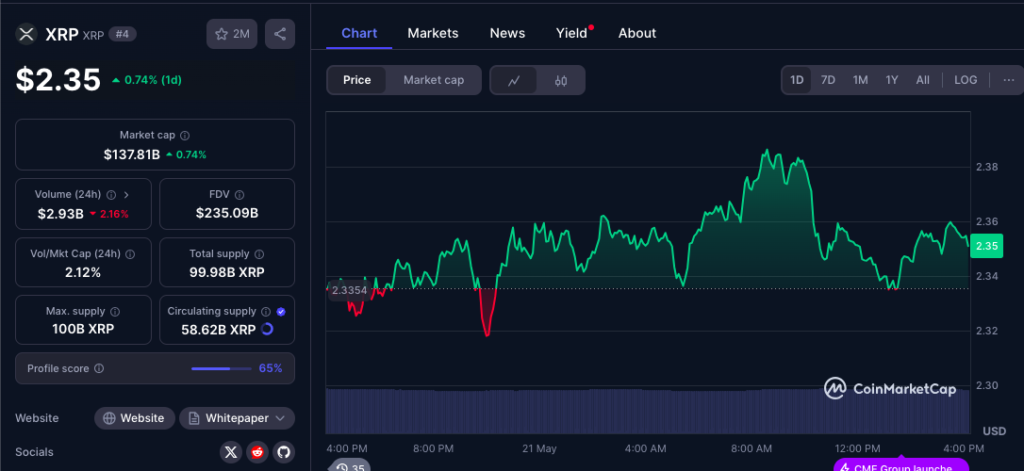
Task: Show FDV info icon
Action: tap(240, 195)
